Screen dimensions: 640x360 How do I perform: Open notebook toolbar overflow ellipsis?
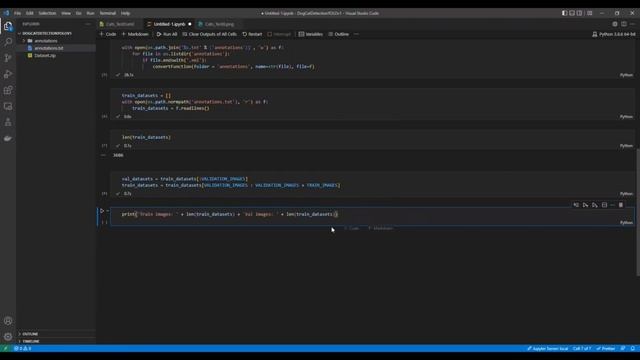356,34
